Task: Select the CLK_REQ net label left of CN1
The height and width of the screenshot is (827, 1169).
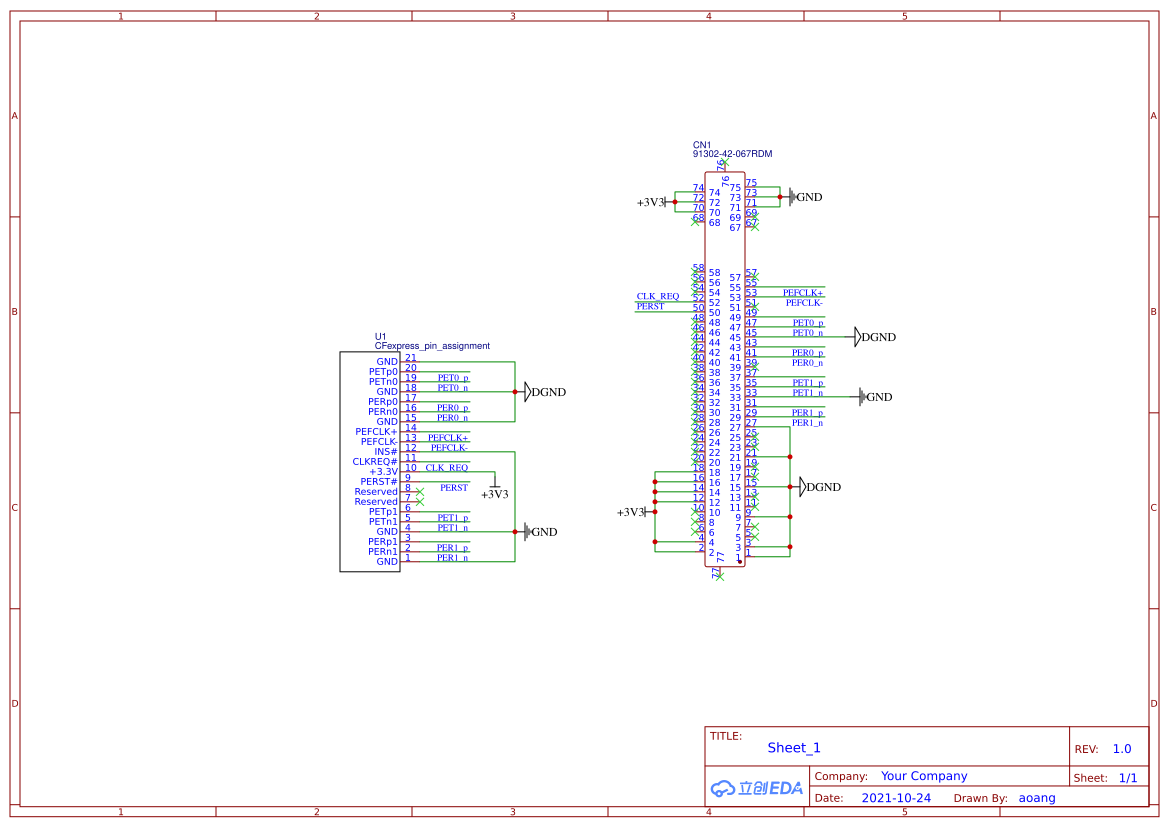Action: tap(657, 296)
